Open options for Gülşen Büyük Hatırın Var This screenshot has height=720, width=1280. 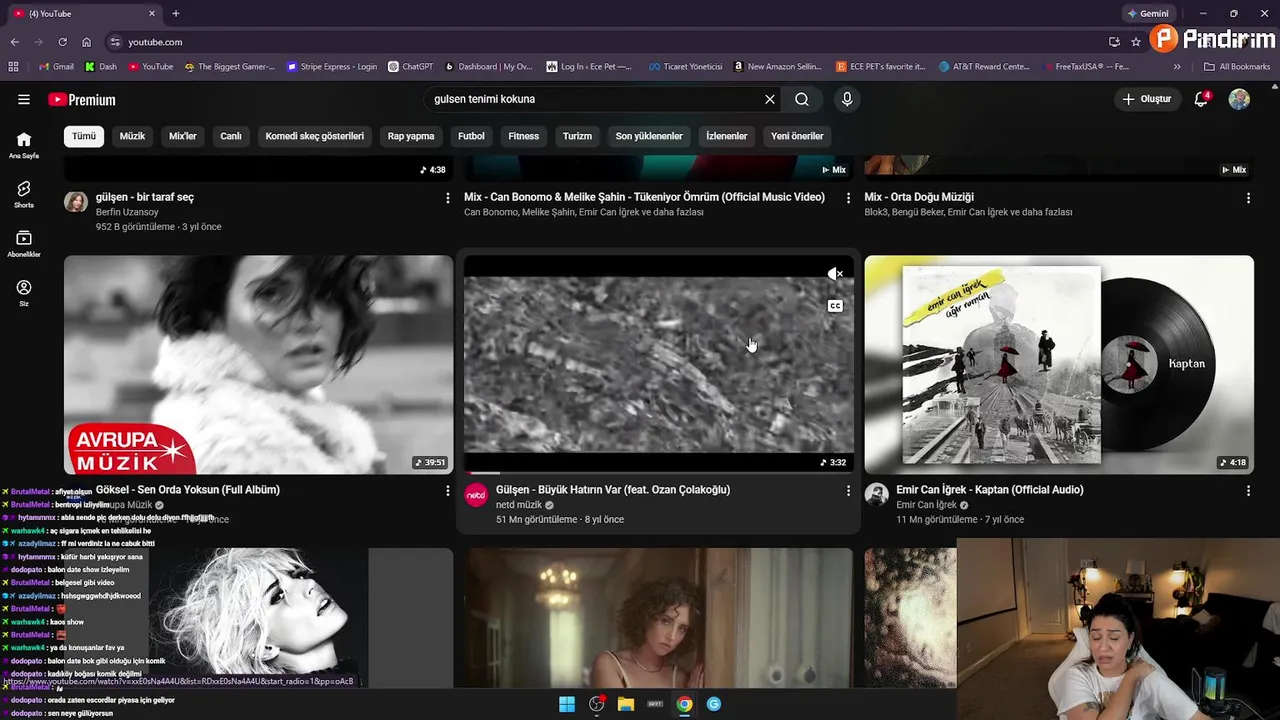(848, 491)
